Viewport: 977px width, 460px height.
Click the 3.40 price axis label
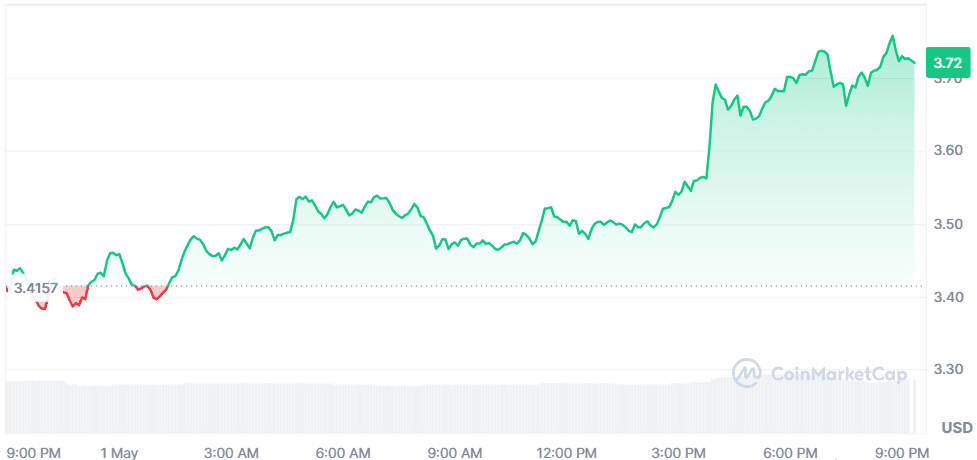pyautogui.click(x=948, y=297)
